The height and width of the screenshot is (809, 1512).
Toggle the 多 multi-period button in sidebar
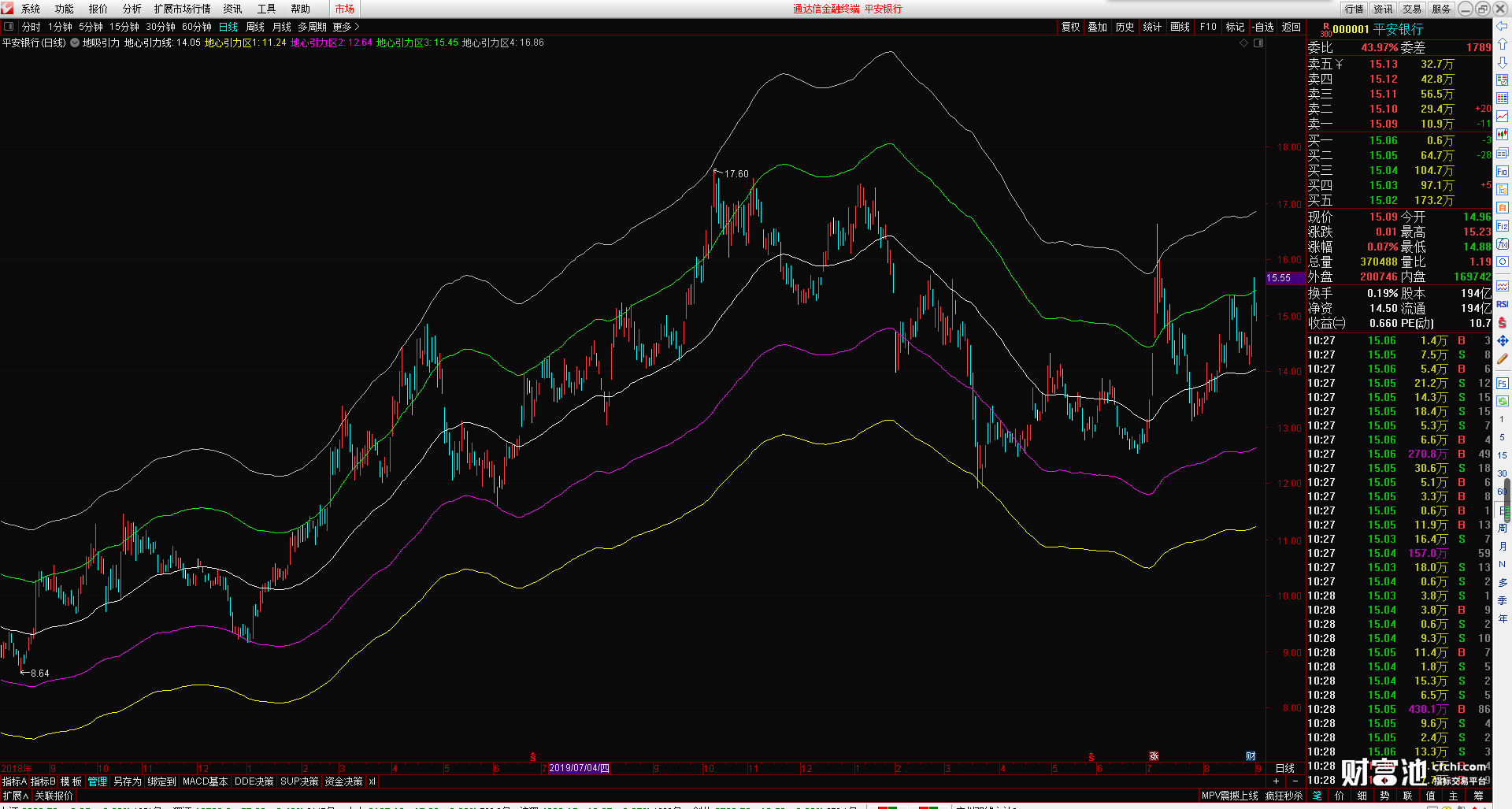pos(1503,582)
